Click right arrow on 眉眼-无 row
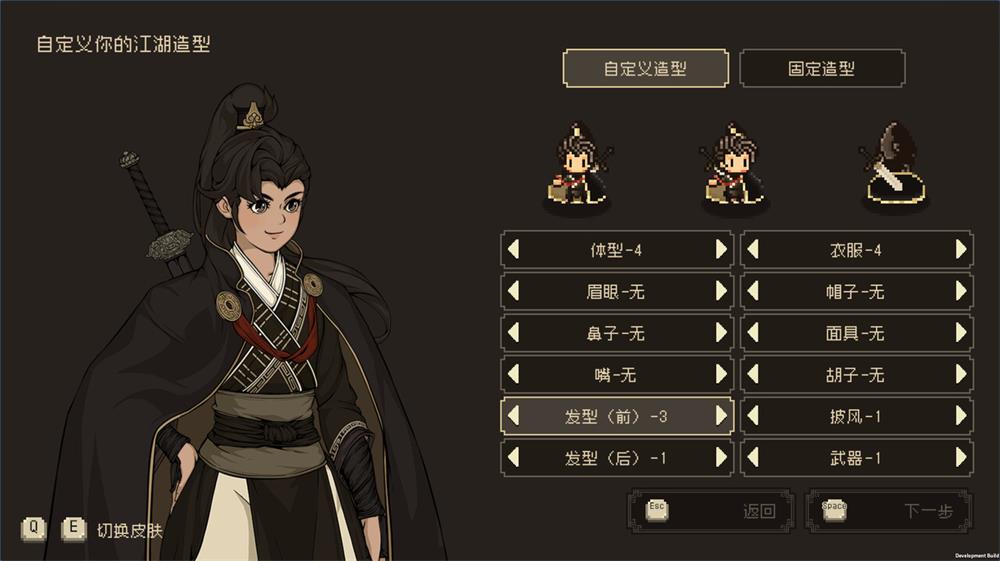This screenshot has height=561, width=1000. click(x=721, y=291)
